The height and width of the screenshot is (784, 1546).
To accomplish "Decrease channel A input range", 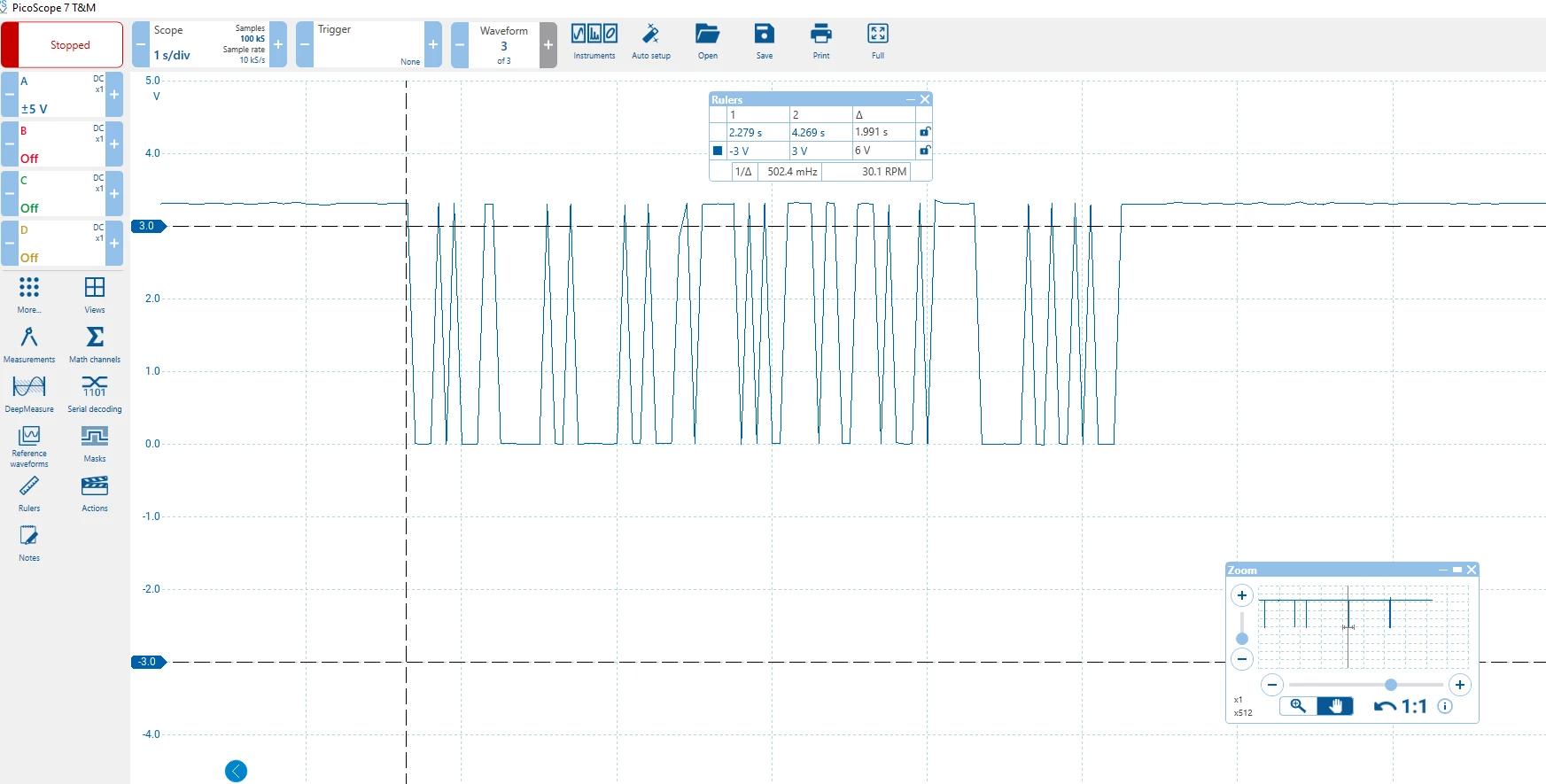I will tap(9, 95).
